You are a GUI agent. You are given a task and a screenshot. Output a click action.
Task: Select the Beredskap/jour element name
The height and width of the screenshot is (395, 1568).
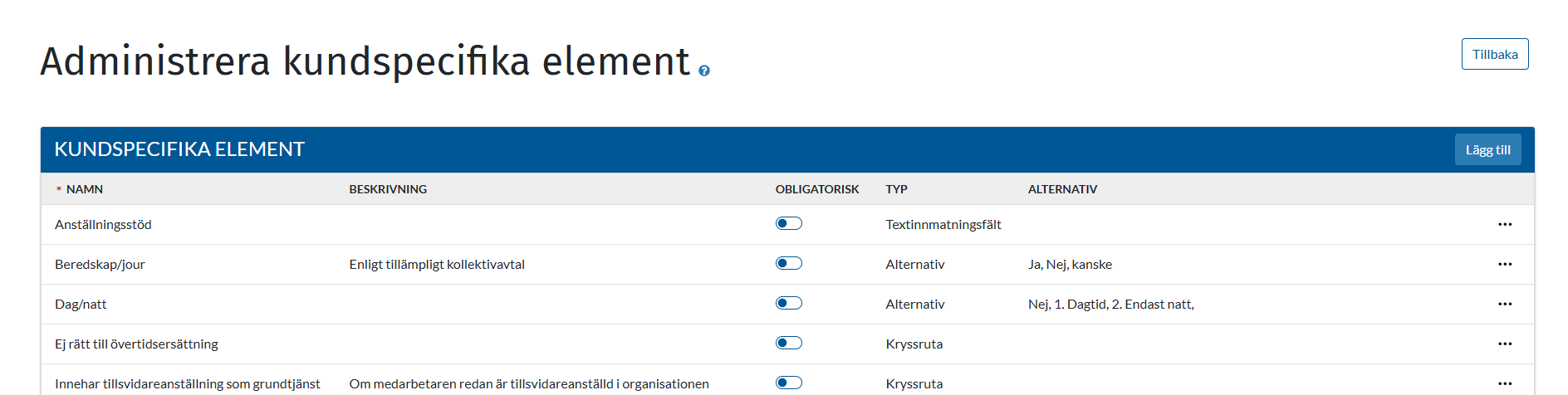click(100, 265)
